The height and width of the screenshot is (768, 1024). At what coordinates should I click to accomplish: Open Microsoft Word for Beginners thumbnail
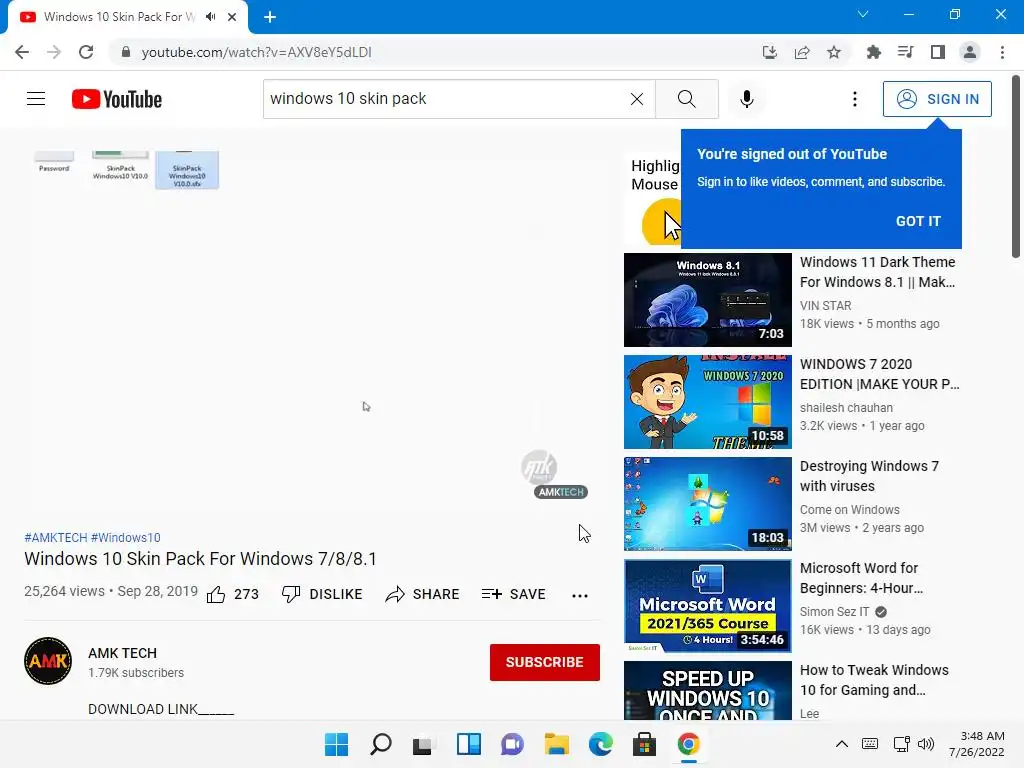tap(707, 605)
